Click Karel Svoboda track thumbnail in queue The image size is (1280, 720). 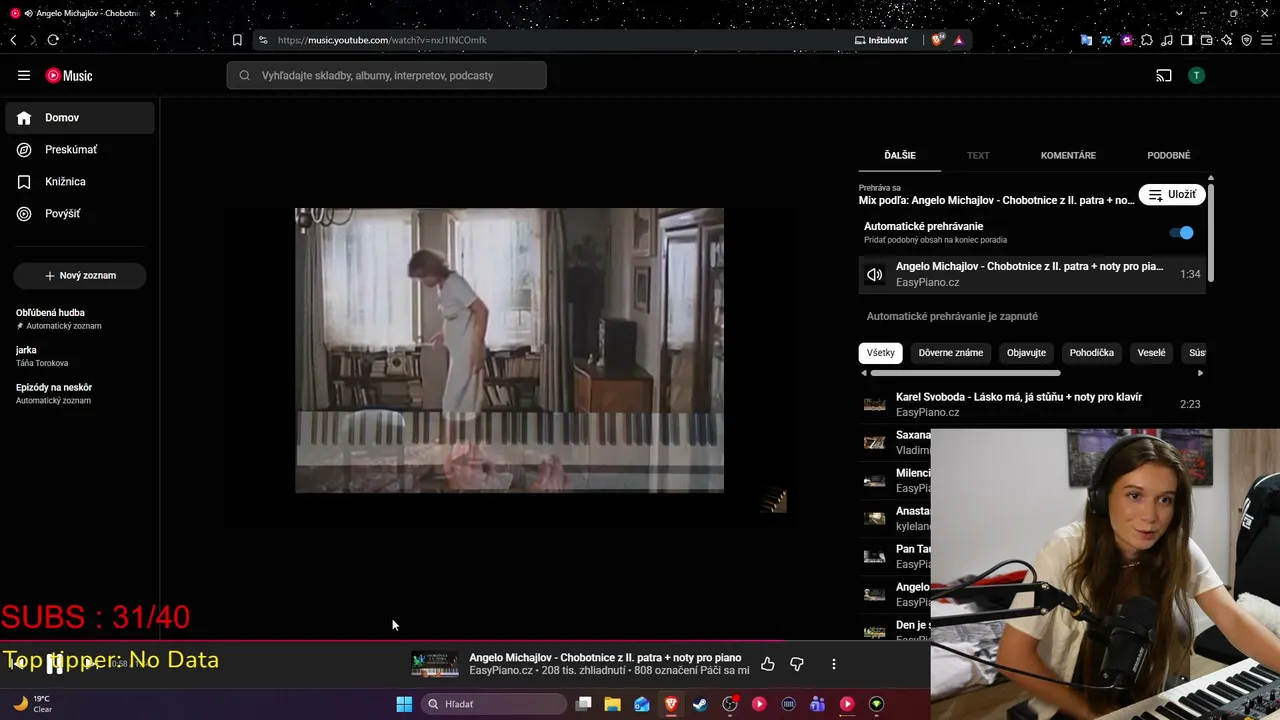(x=875, y=405)
